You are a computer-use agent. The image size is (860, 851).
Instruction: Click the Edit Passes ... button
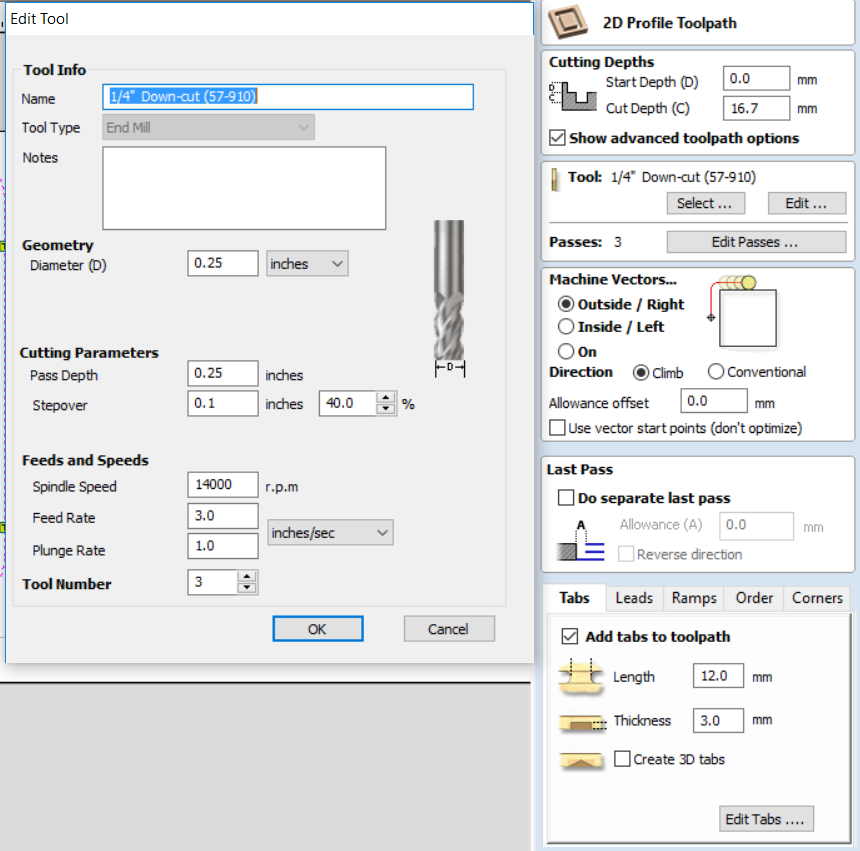pos(756,242)
